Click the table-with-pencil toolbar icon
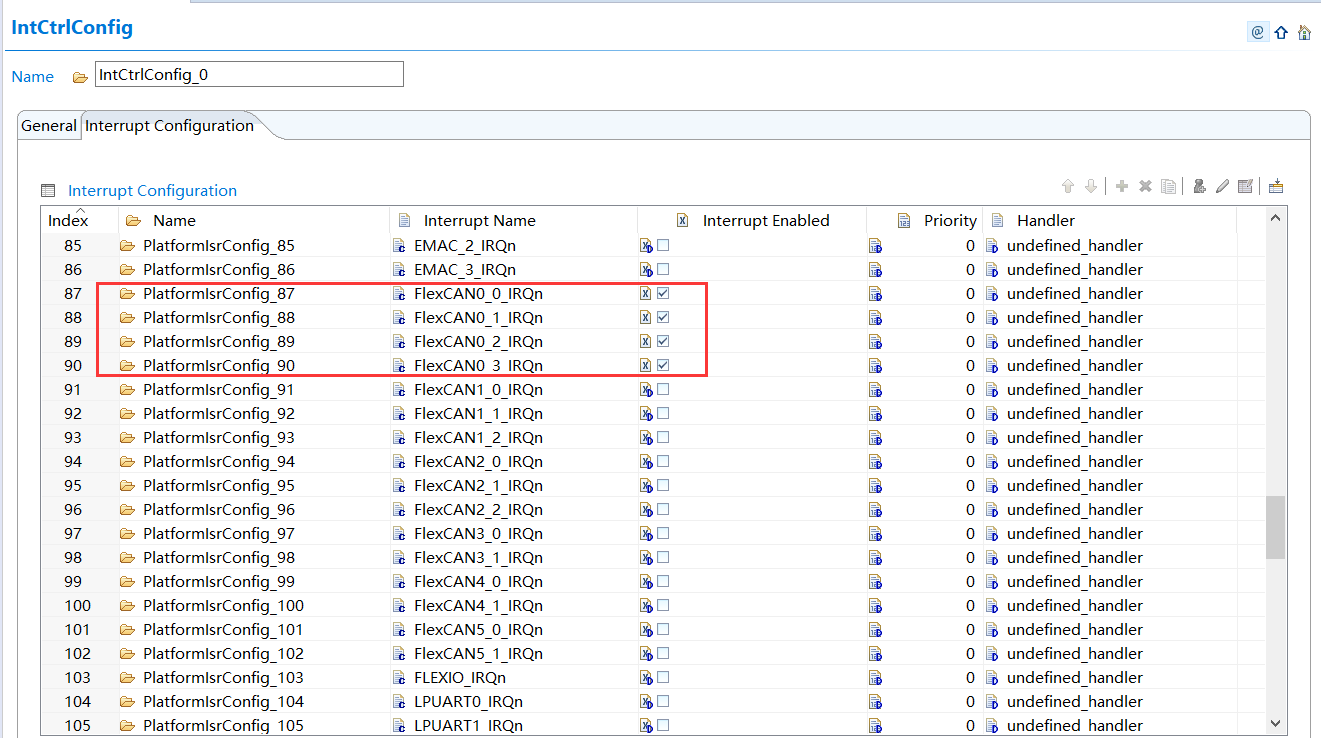This screenshot has width=1321, height=738. (1245, 186)
